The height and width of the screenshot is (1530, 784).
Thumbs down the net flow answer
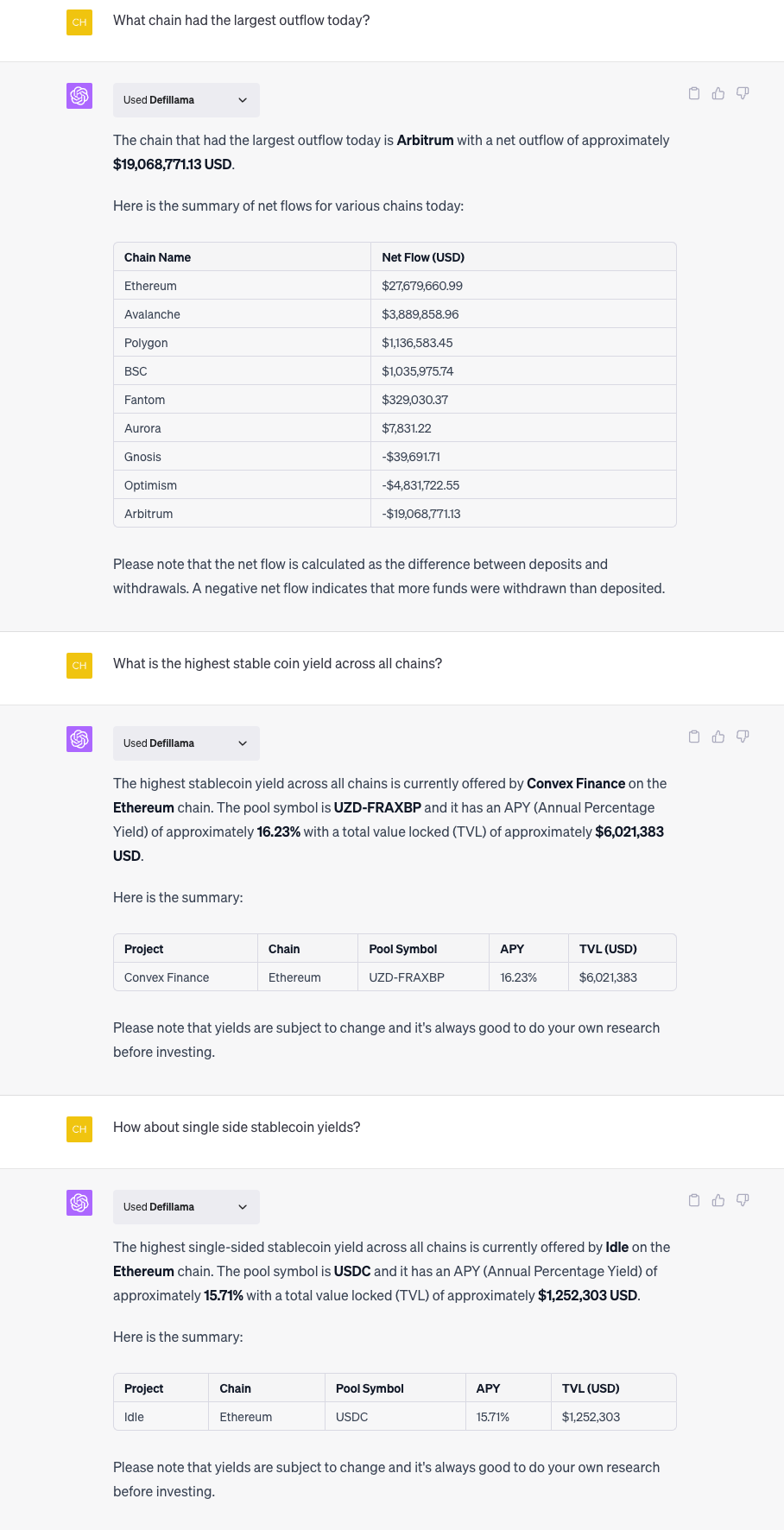click(x=743, y=93)
